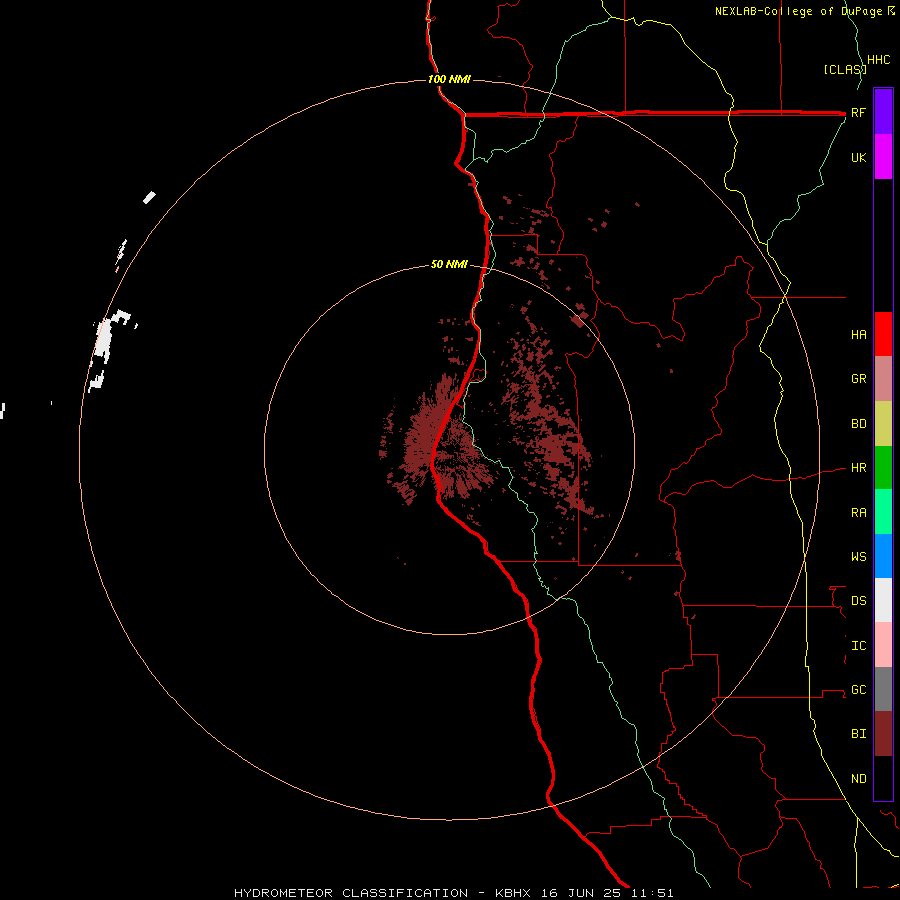Click the GR legend label
The height and width of the screenshot is (900, 900).
[859, 379]
